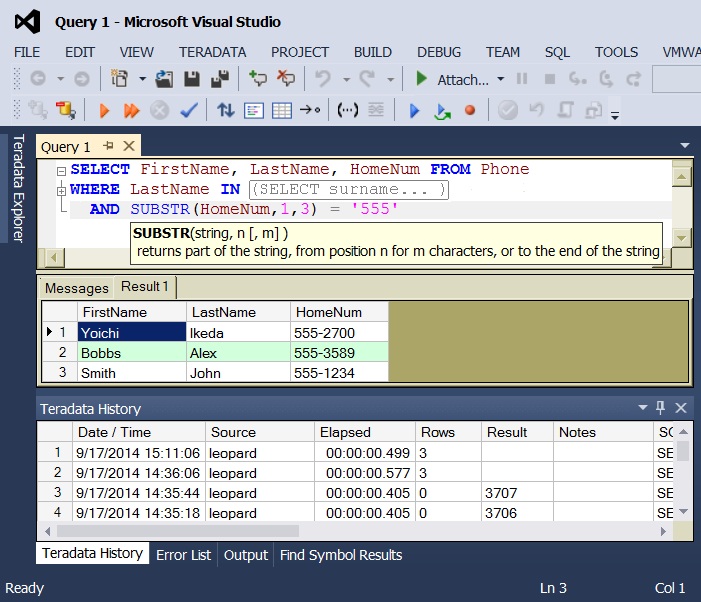The width and height of the screenshot is (701, 602).
Task: Collapse the SELECT statement outline box
Action: pyautogui.click(x=61, y=171)
